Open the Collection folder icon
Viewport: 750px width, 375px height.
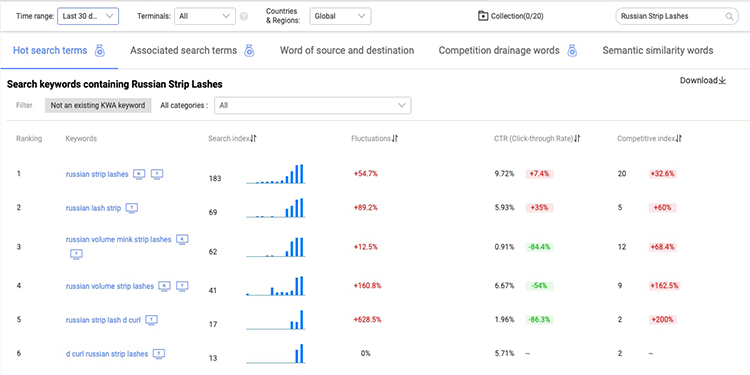483,16
